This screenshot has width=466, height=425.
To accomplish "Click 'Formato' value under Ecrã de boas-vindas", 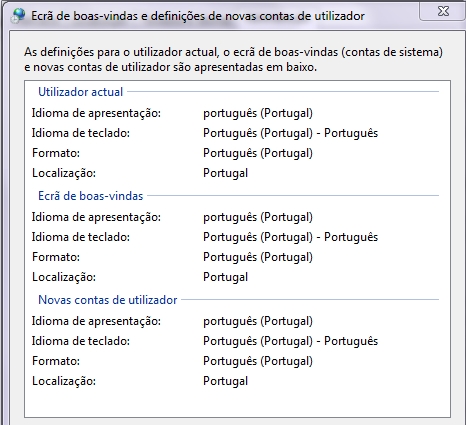I will click(x=258, y=257).
